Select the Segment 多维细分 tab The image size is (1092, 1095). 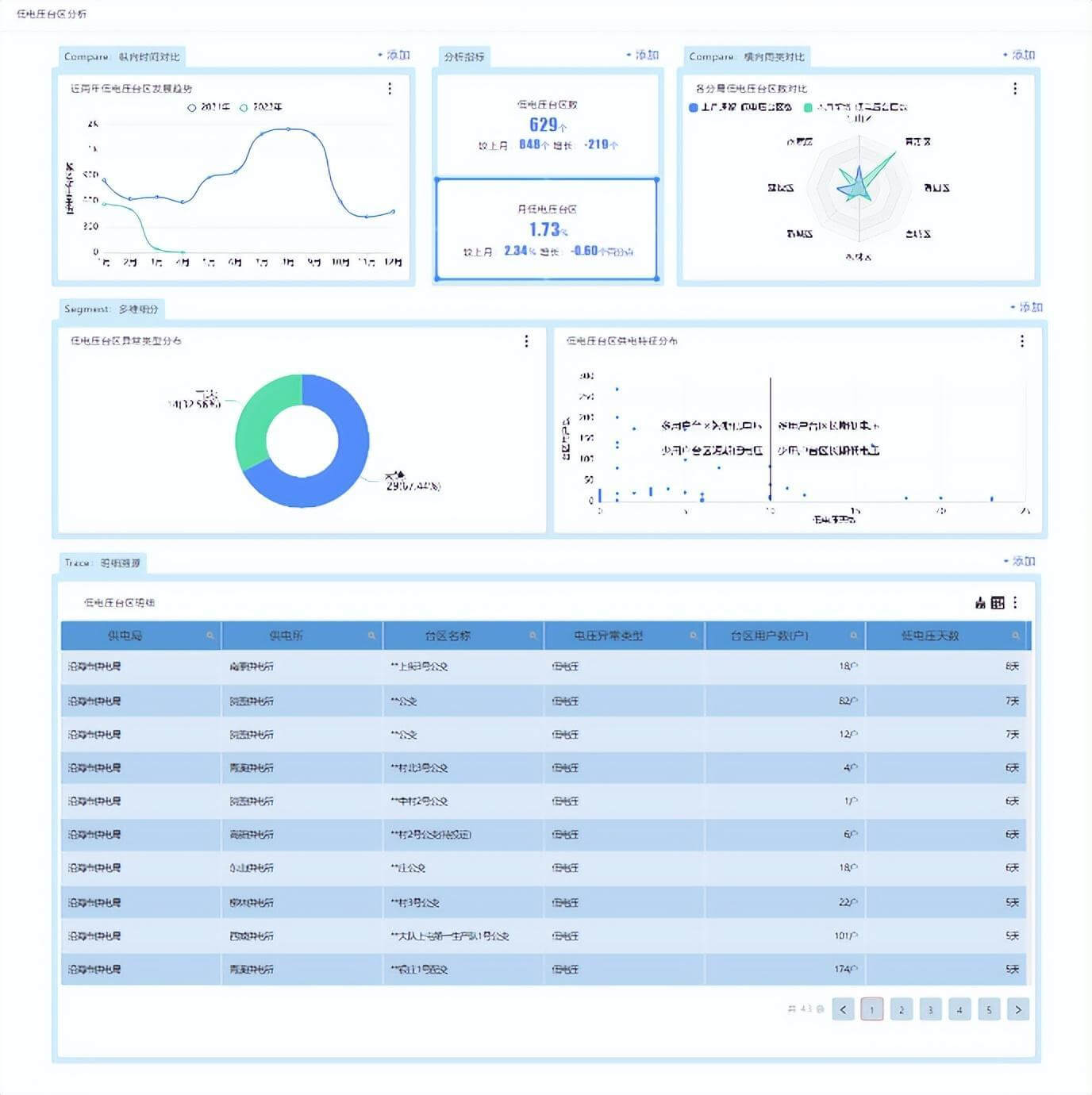tap(111, 309)
